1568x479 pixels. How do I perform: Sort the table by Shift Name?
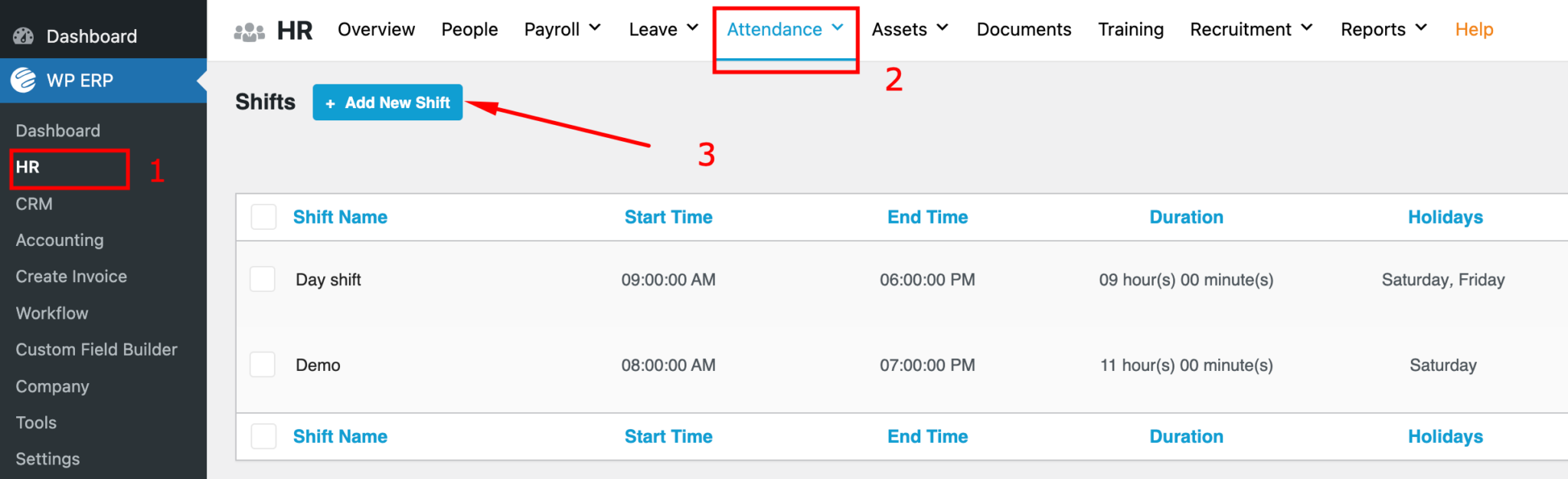point(340,217)
